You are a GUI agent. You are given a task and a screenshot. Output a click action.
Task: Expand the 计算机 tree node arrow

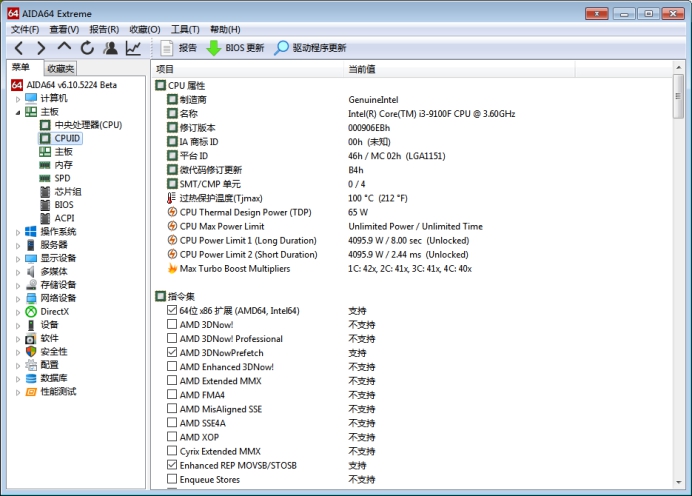pos(18,99)
